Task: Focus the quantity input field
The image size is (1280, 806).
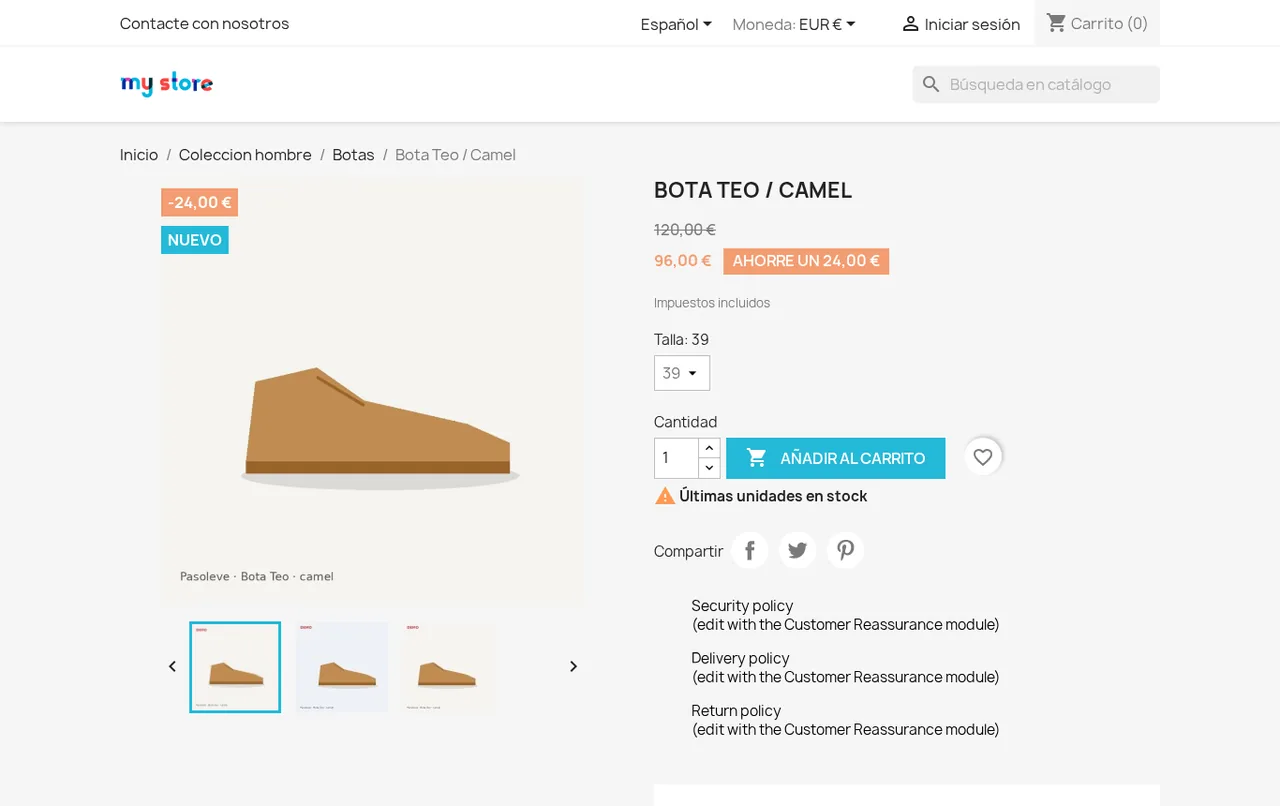Action: pyautogui.click(x=677, y=458)
